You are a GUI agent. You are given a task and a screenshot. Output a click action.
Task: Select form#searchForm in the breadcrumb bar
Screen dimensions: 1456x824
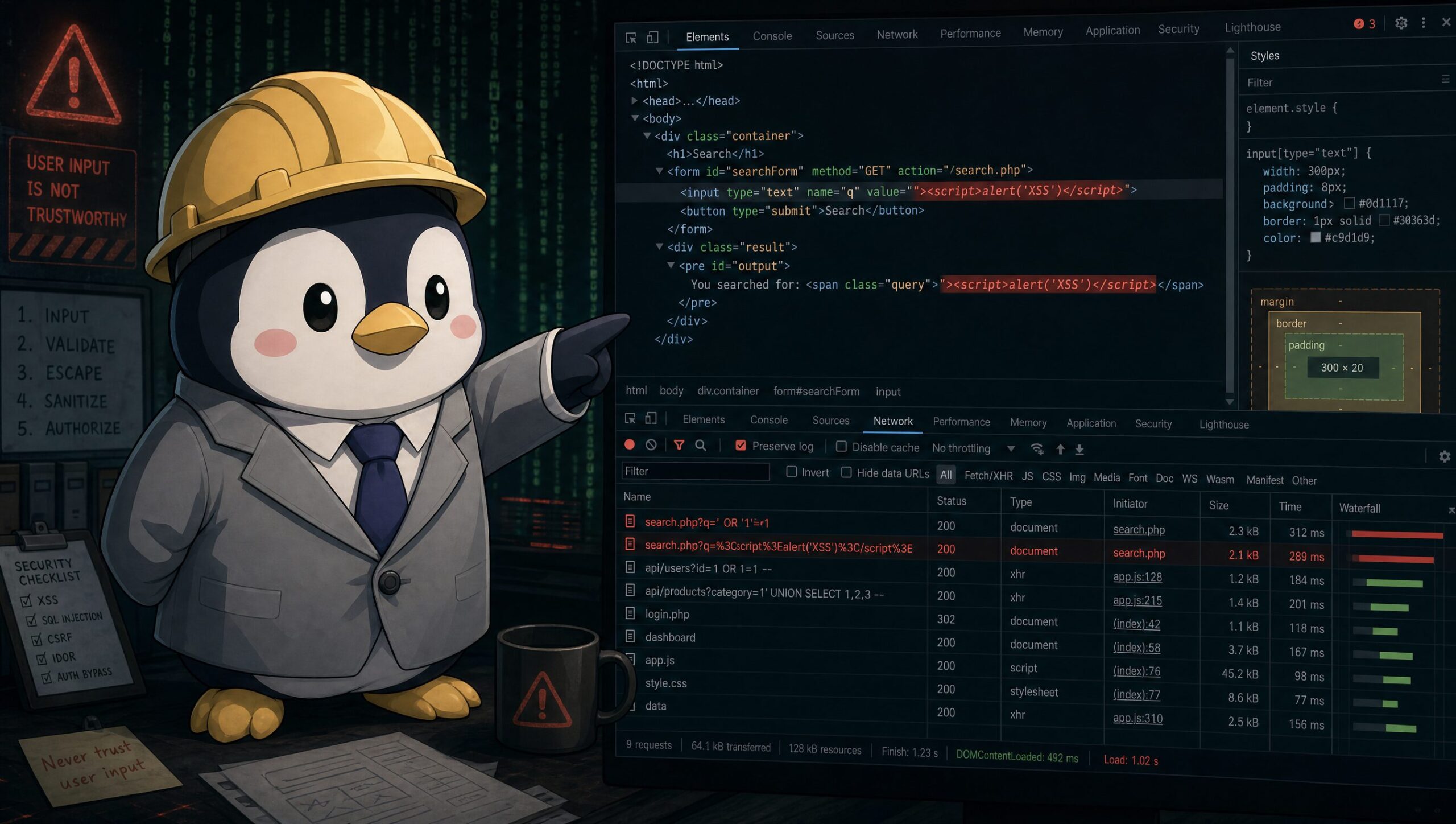point(816,392)
